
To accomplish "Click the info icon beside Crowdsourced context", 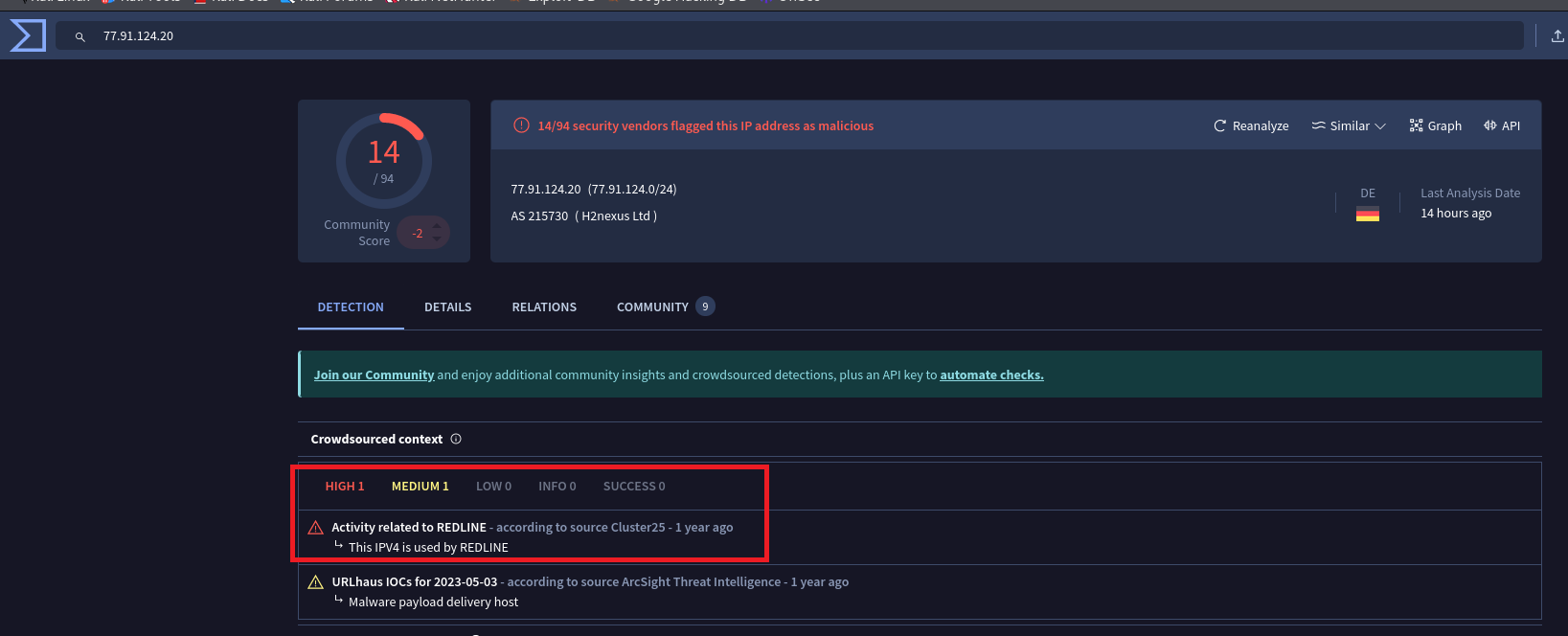I will tap(456, 439).
